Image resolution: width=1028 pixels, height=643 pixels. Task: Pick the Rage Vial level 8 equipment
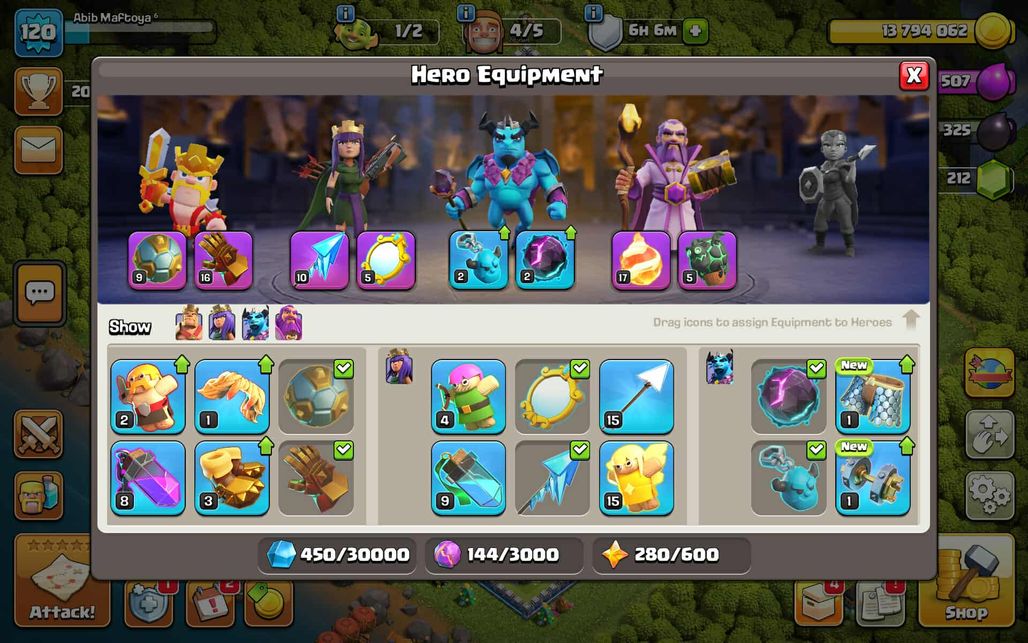(148, 478)
